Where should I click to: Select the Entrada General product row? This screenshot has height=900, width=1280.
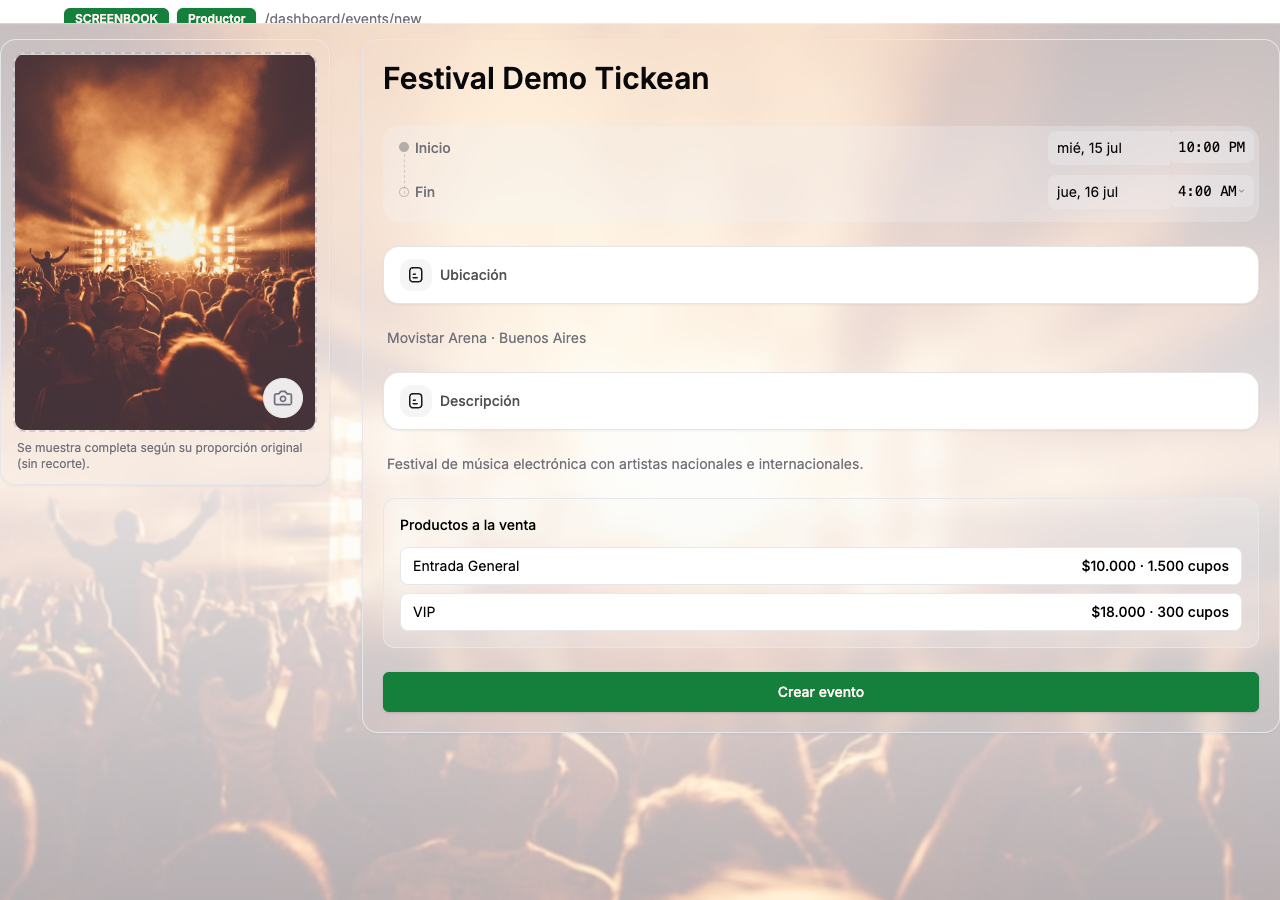[821, 566]
